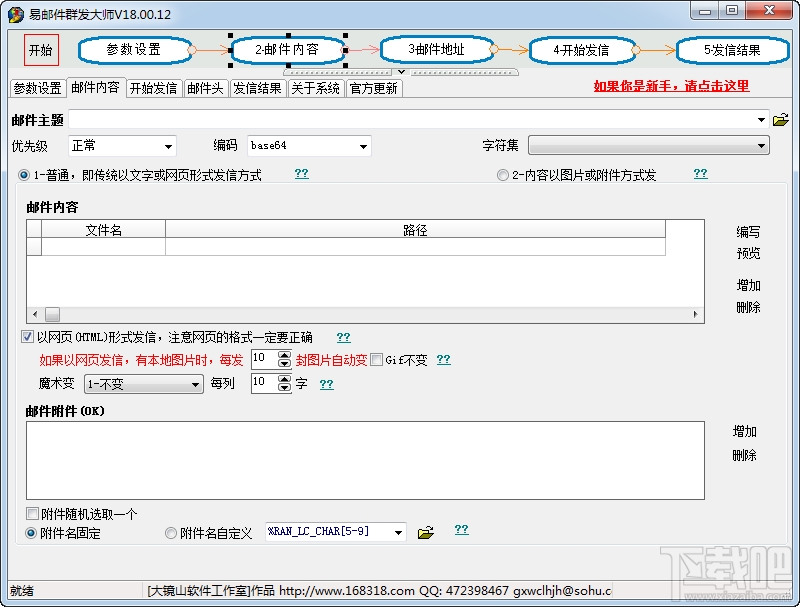
Task: Open the red newbie help link
Action: pyautogui.click(x=671, y=86)
